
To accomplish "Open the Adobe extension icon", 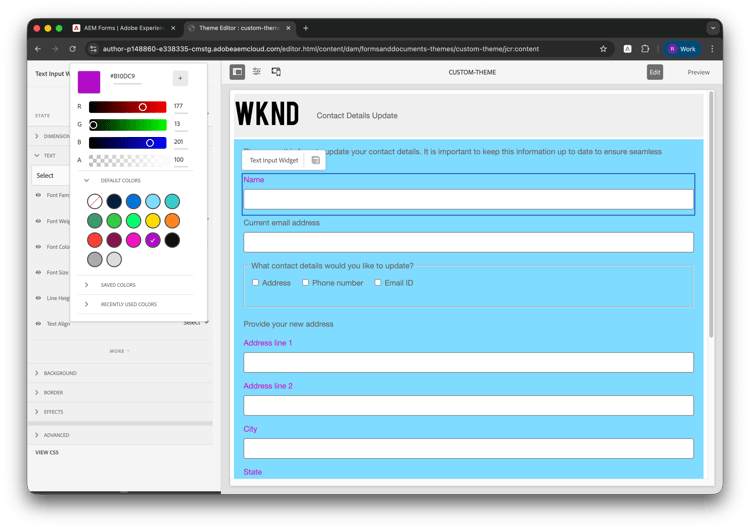I will (627, 49).
